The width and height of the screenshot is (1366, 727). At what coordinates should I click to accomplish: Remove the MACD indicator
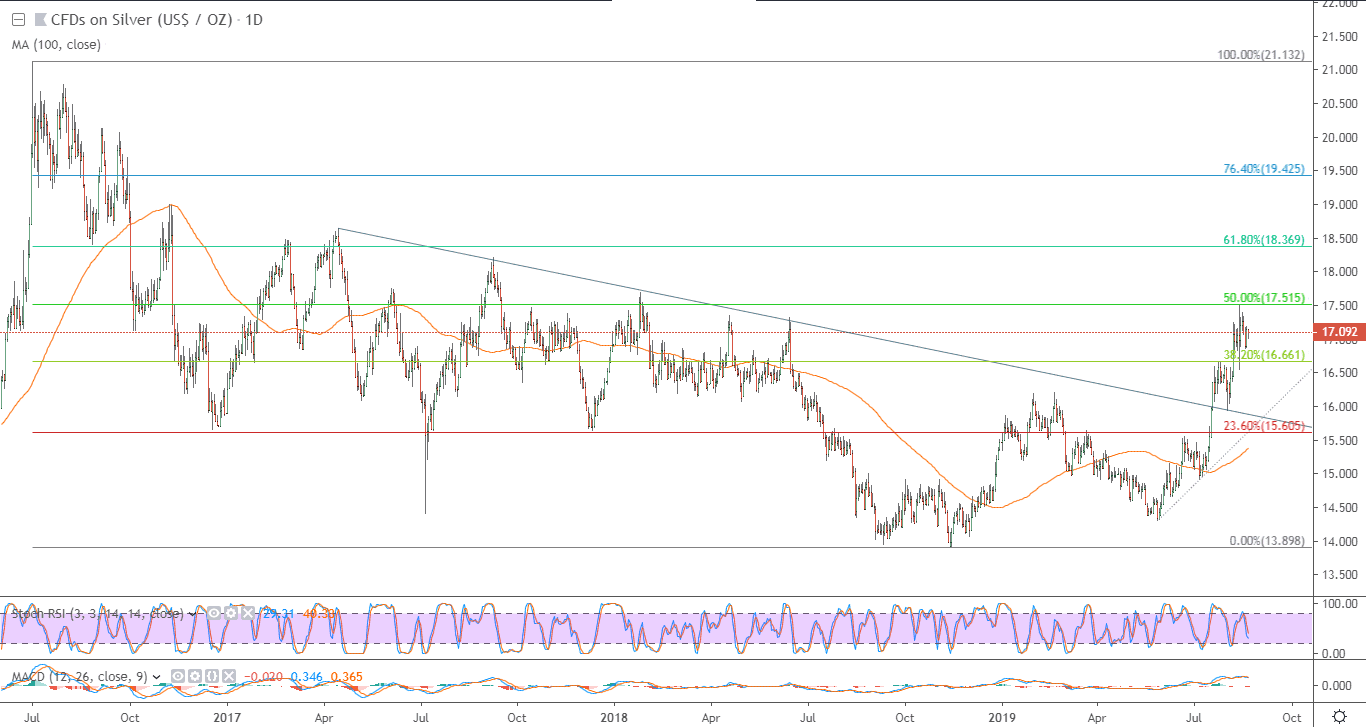pyautogui.click(x=231, y=677)
